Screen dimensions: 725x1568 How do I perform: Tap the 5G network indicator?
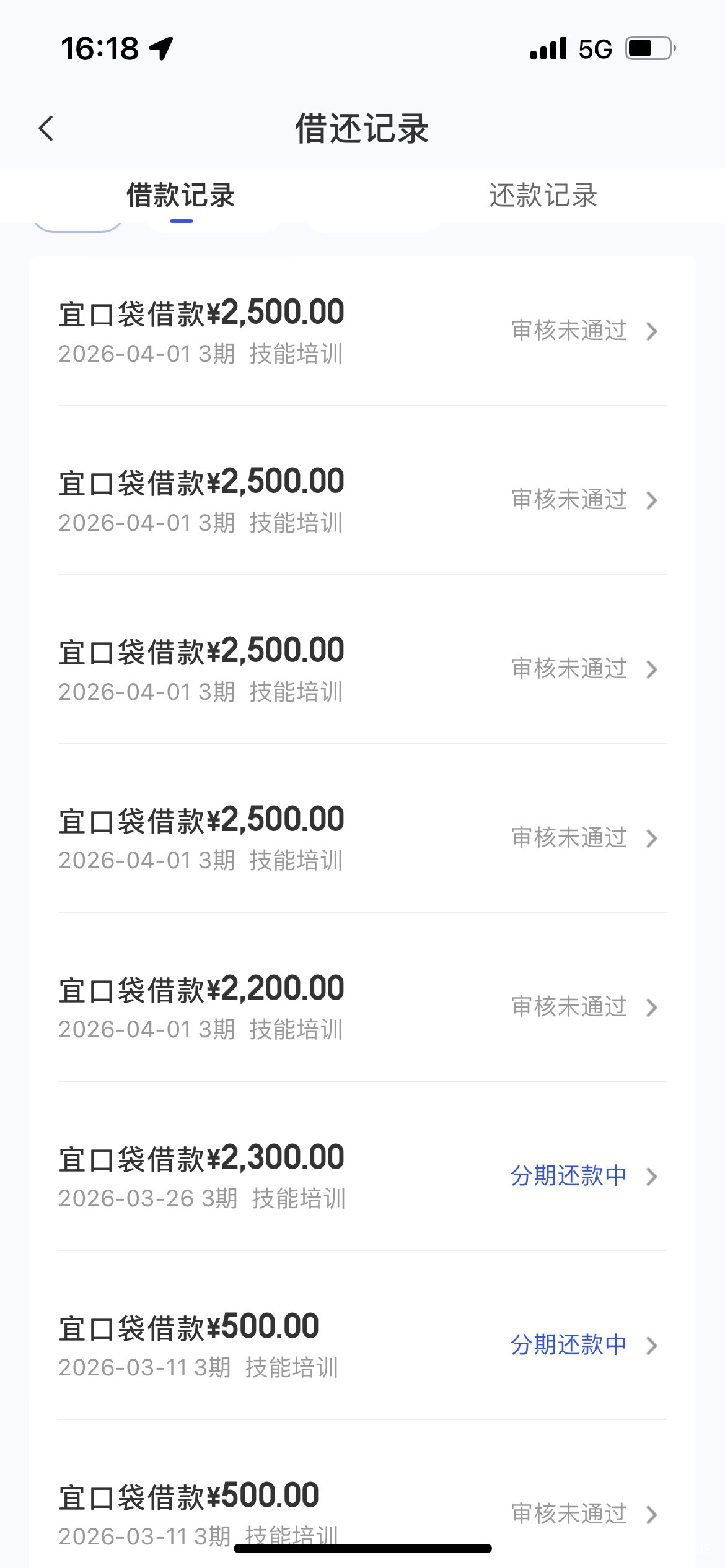(595, 49)
